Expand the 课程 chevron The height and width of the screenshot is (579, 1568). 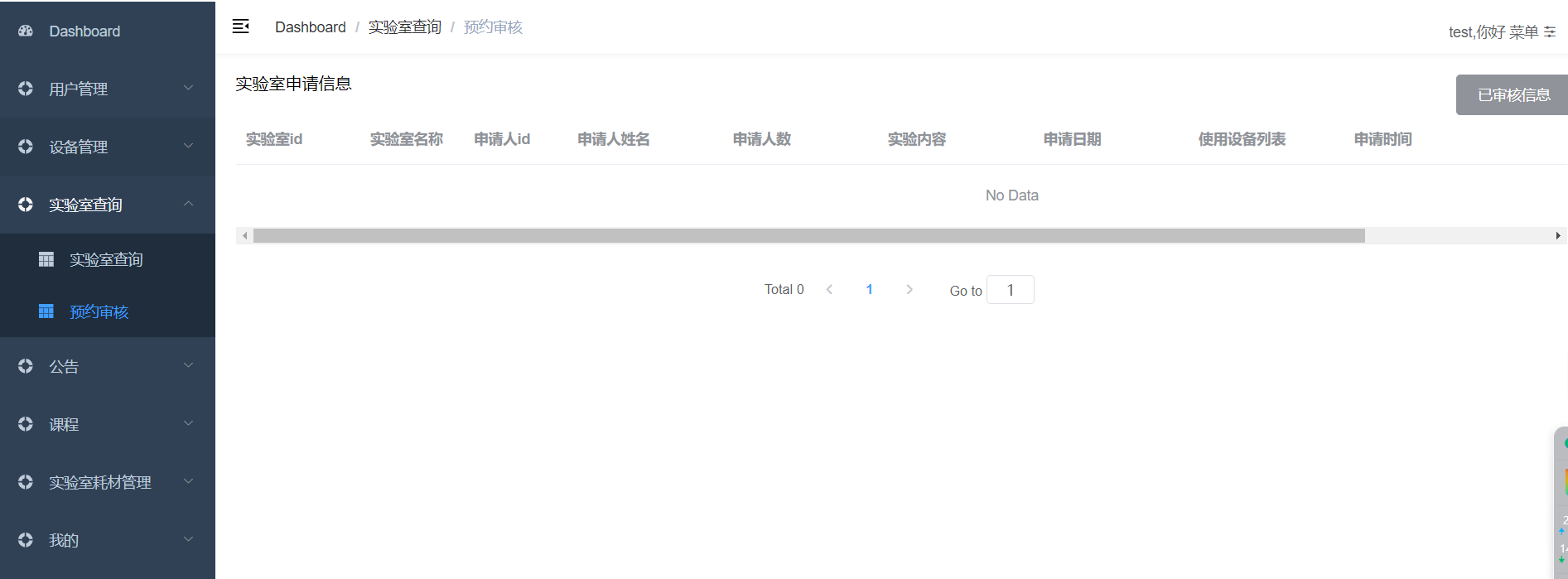coord(188,423)
